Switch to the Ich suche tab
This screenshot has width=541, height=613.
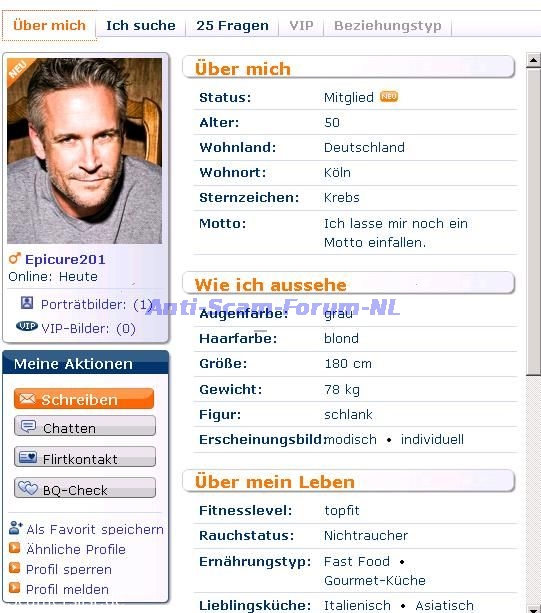(141, 25)
